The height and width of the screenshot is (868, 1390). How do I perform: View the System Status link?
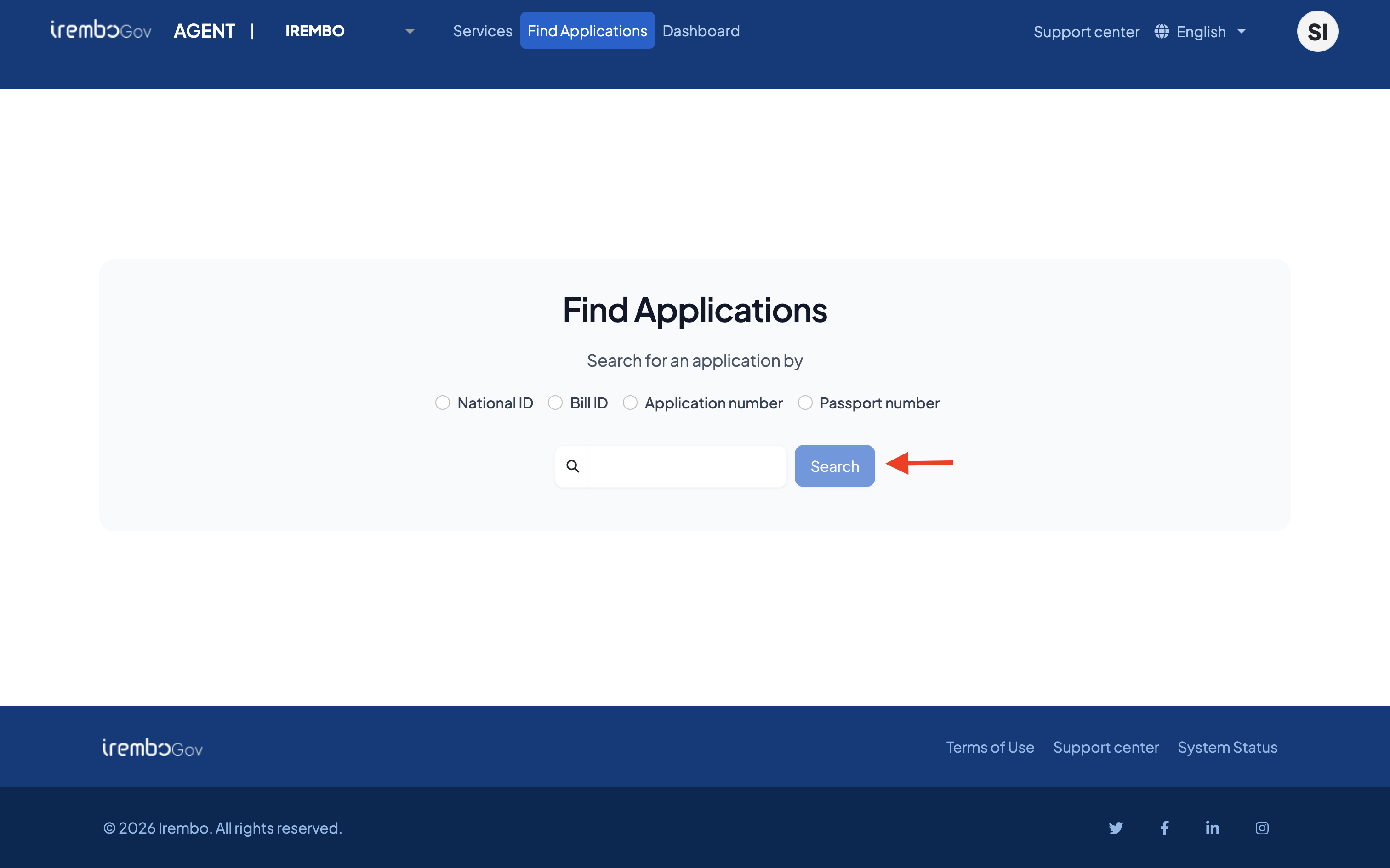pyautogui.click(x=1227, y=747)
